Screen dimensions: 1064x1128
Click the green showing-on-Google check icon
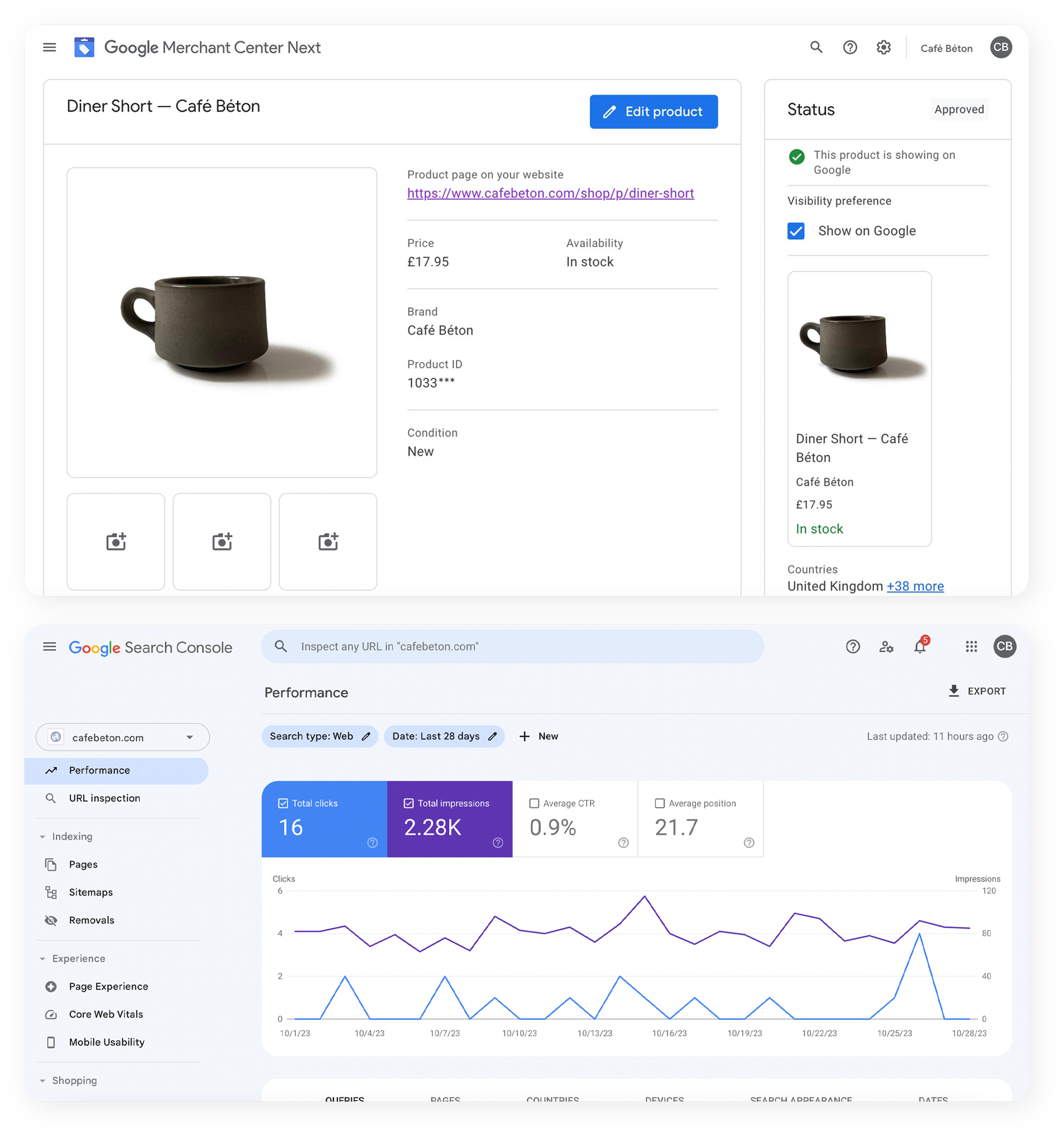click(796, 157)
